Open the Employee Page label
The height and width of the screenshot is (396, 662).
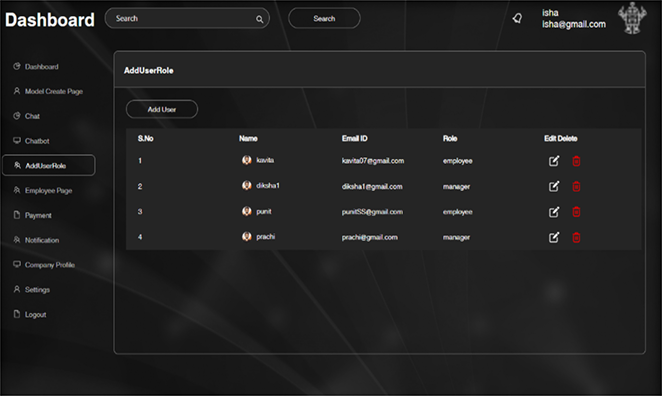tap(49, 191)
